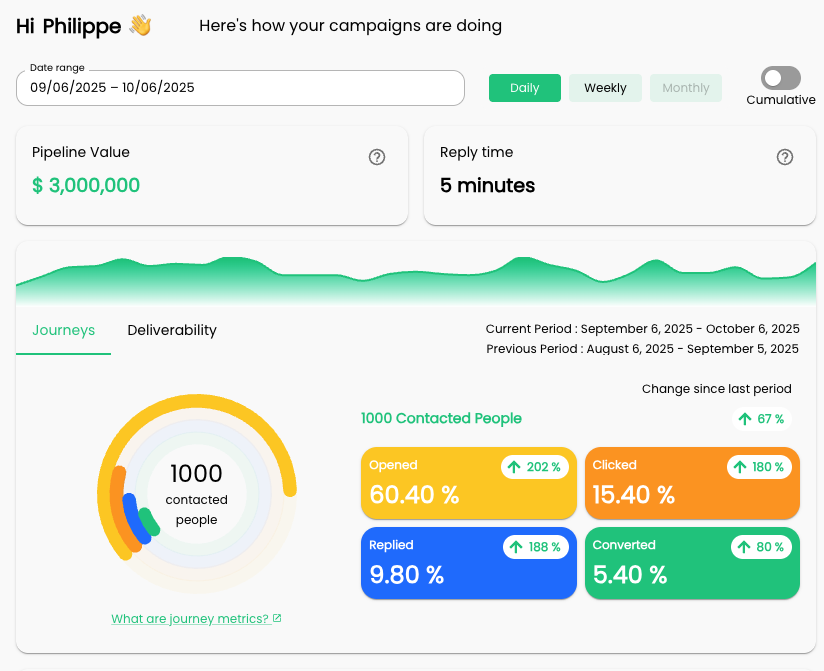This screenshot has width=824, height=671.
Task: Click the 'Pipeline Value' card title
Action: [x=80, y=152]
